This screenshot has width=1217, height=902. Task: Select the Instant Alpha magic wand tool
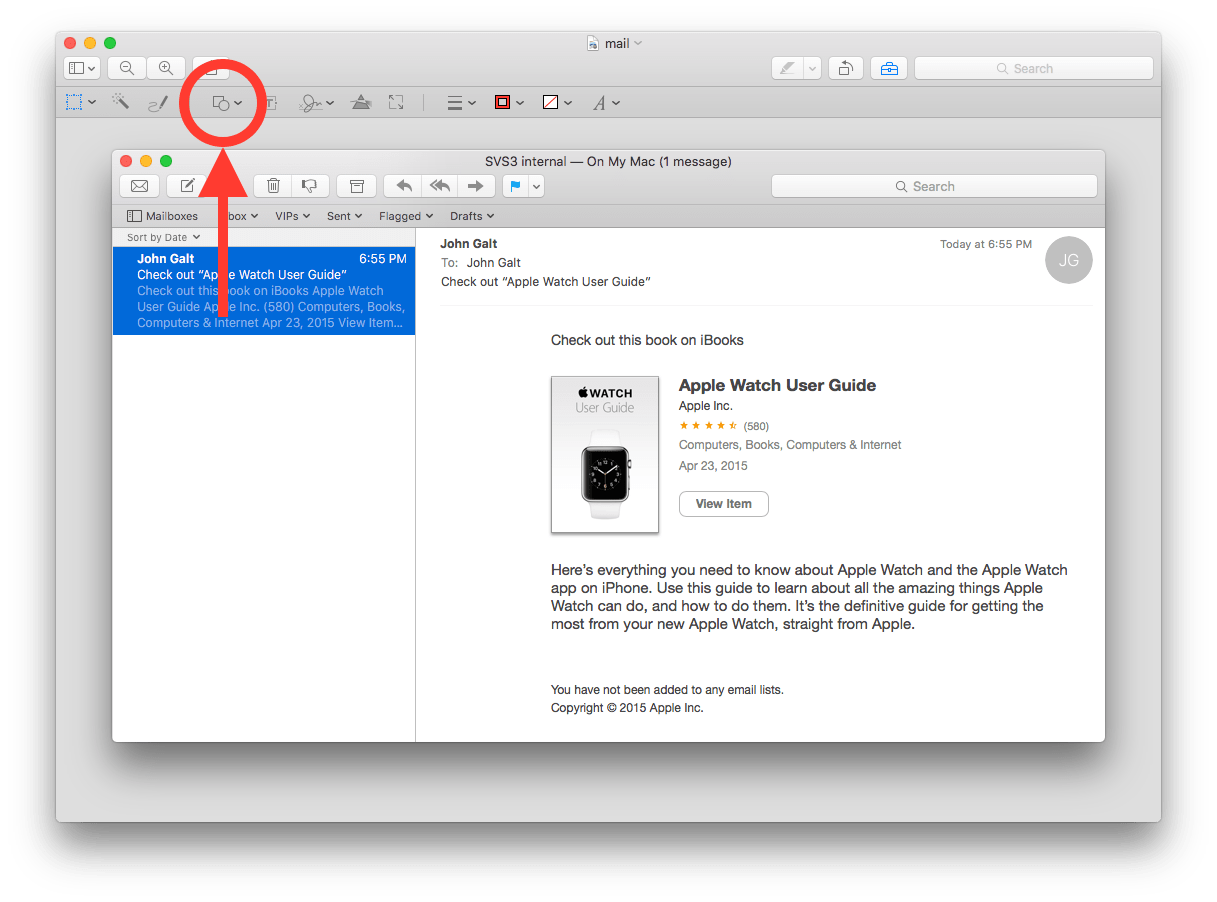point(121,101)
